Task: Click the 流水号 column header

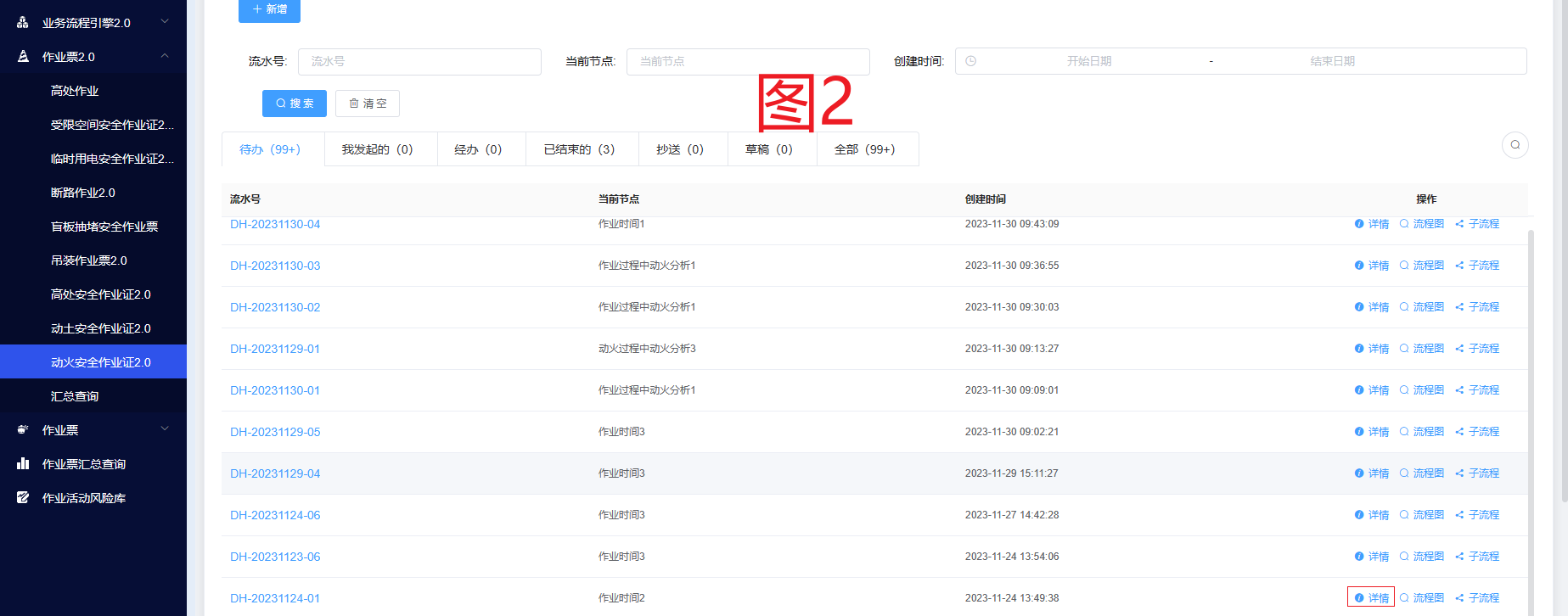Action: (x=245, y=199)
